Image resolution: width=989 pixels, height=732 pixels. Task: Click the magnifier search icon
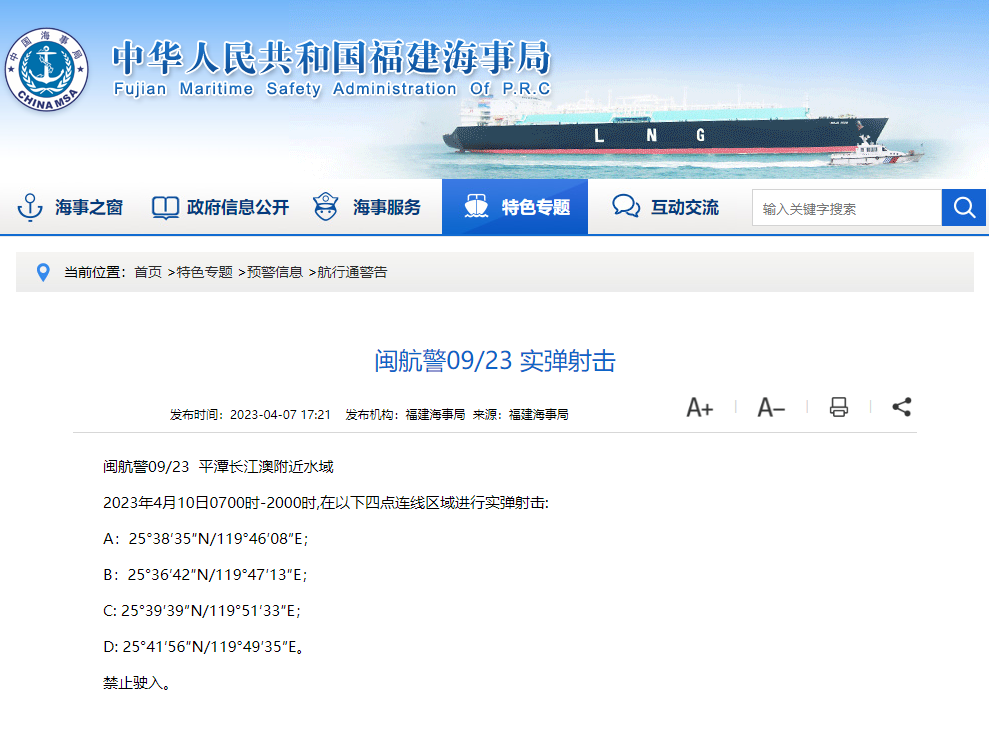click(x=963, y=207)
